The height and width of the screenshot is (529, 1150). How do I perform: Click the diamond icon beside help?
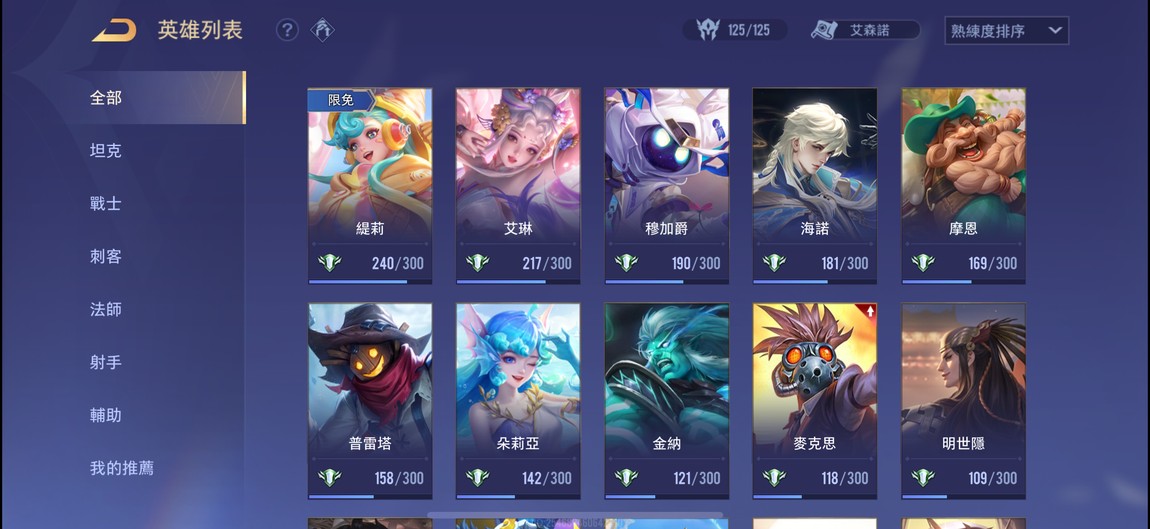point(323,30)
